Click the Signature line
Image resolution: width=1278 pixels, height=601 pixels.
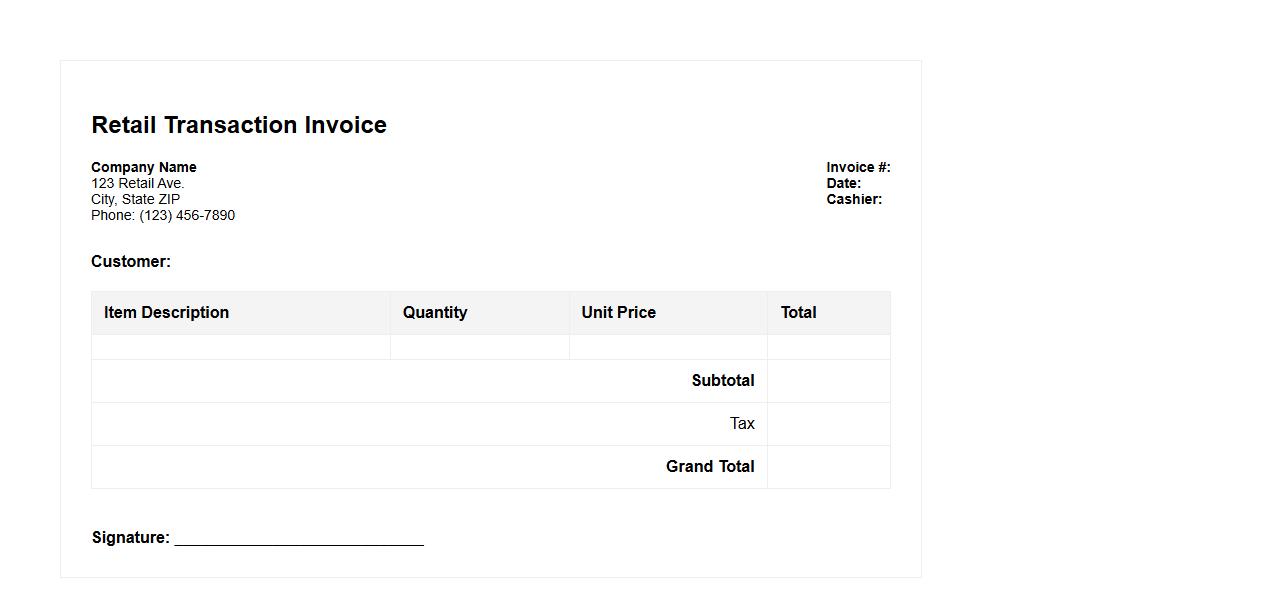[x=299, y=539]
